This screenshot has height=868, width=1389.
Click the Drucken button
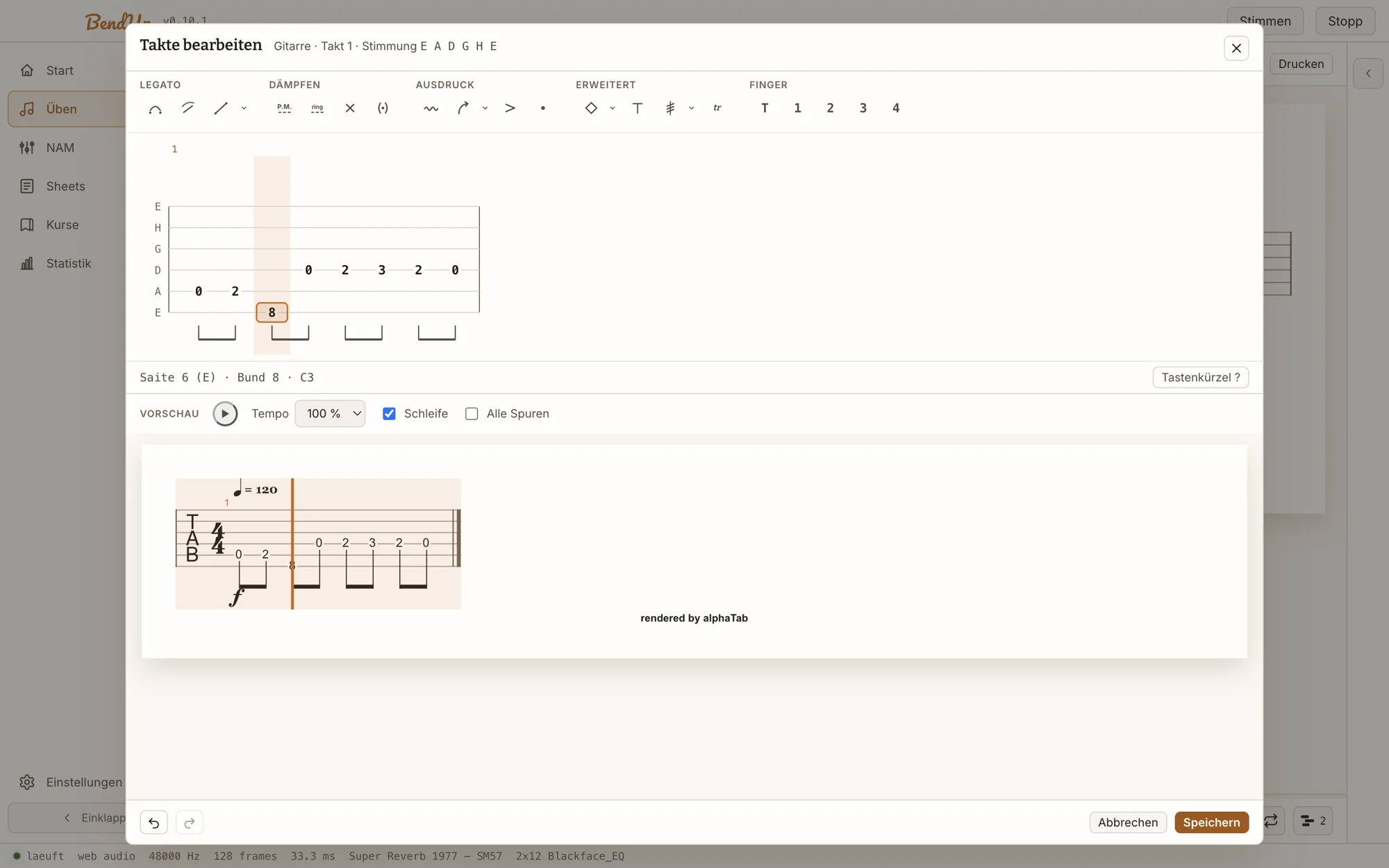click(x=1301, y=64)
